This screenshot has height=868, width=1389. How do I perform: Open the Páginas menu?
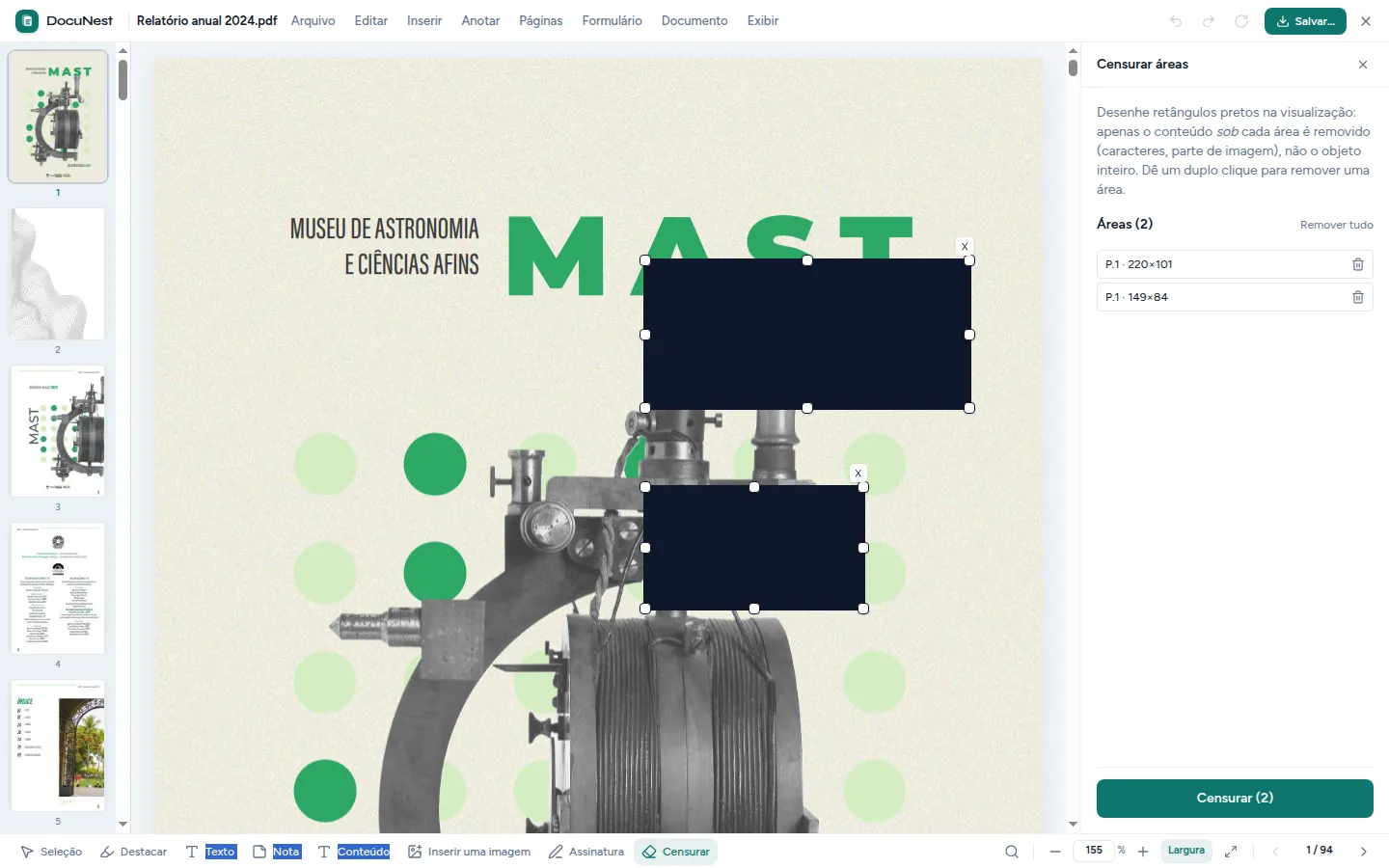point(541,21)
